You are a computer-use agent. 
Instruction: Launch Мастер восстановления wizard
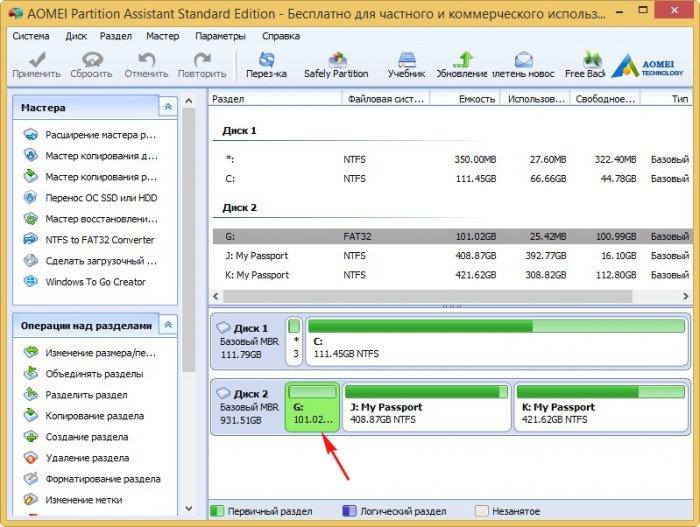point(101,219)
